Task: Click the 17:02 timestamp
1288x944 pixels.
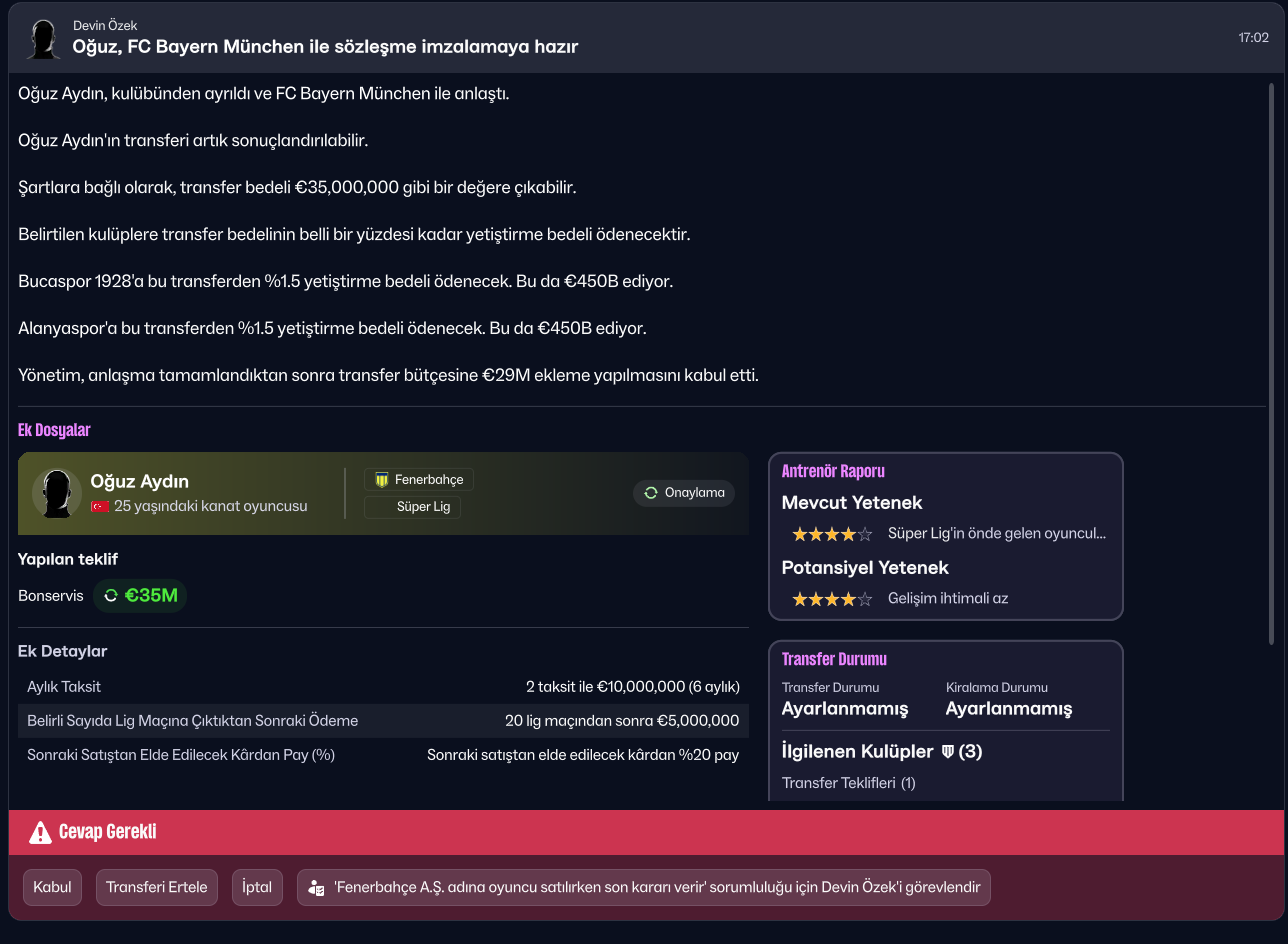Action: pos(1254,38)
